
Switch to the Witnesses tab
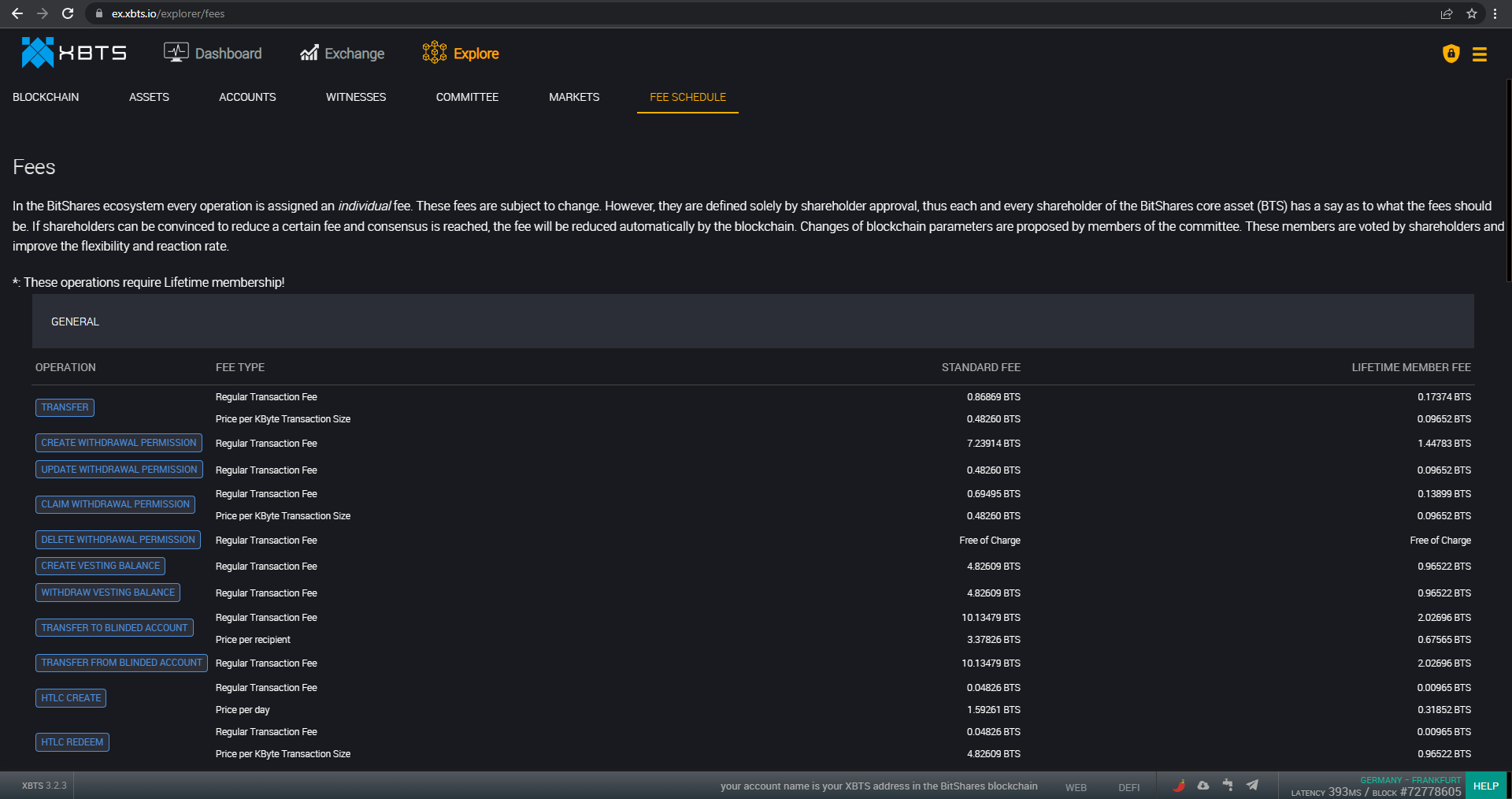[x=356, y=97]
